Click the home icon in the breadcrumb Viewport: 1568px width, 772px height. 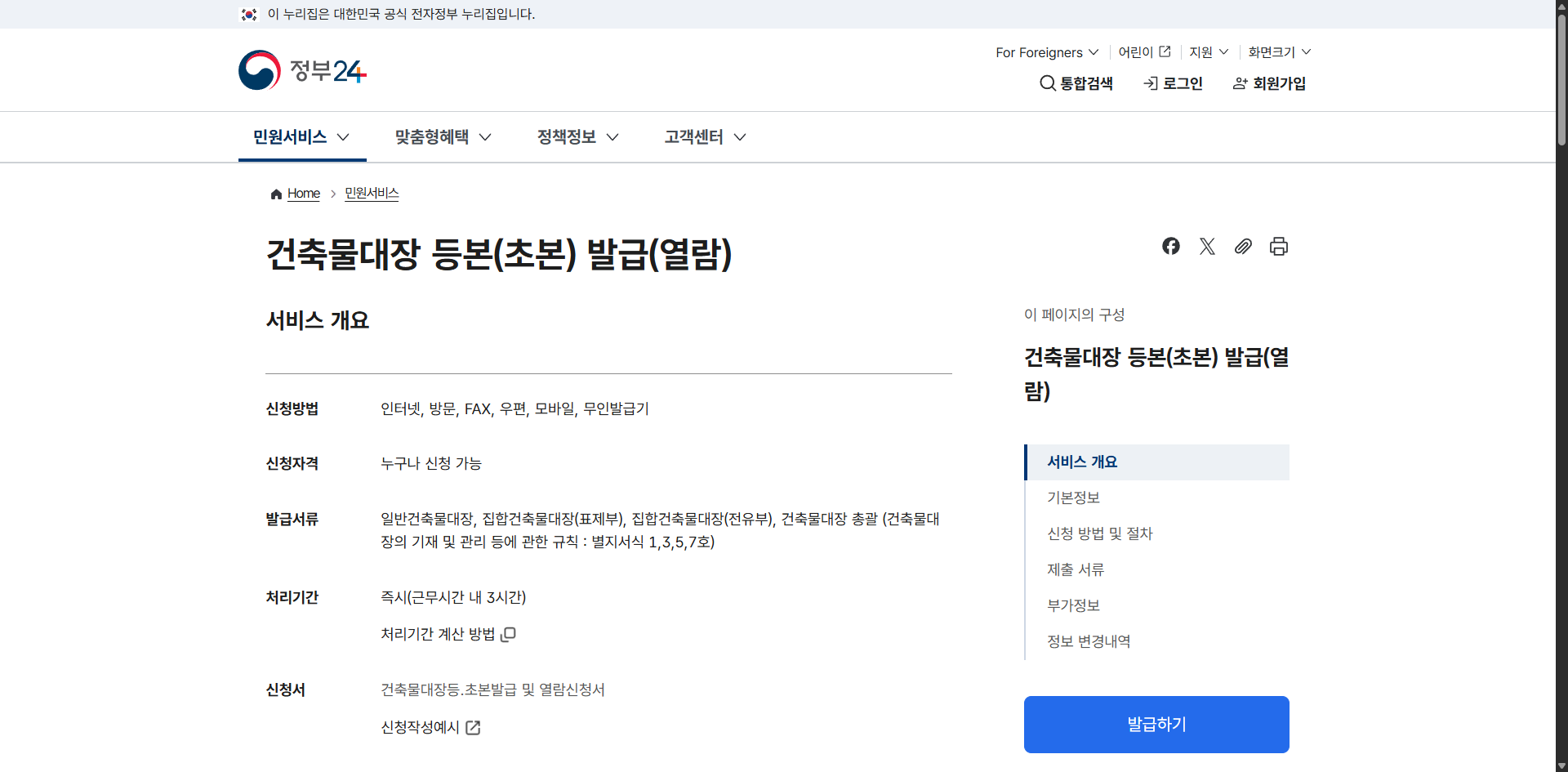pos(276,194)
